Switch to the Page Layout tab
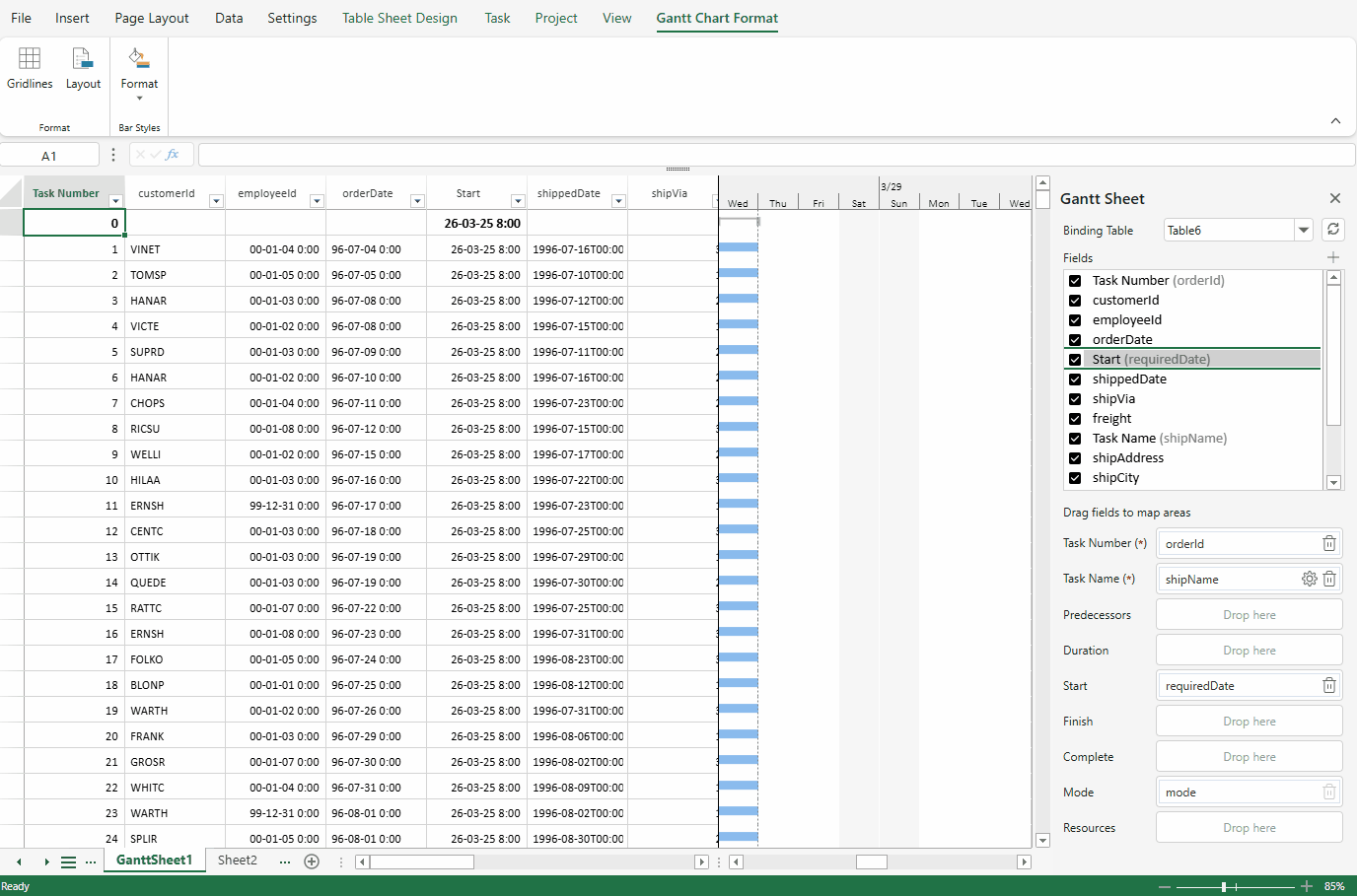 coord(152,18)
